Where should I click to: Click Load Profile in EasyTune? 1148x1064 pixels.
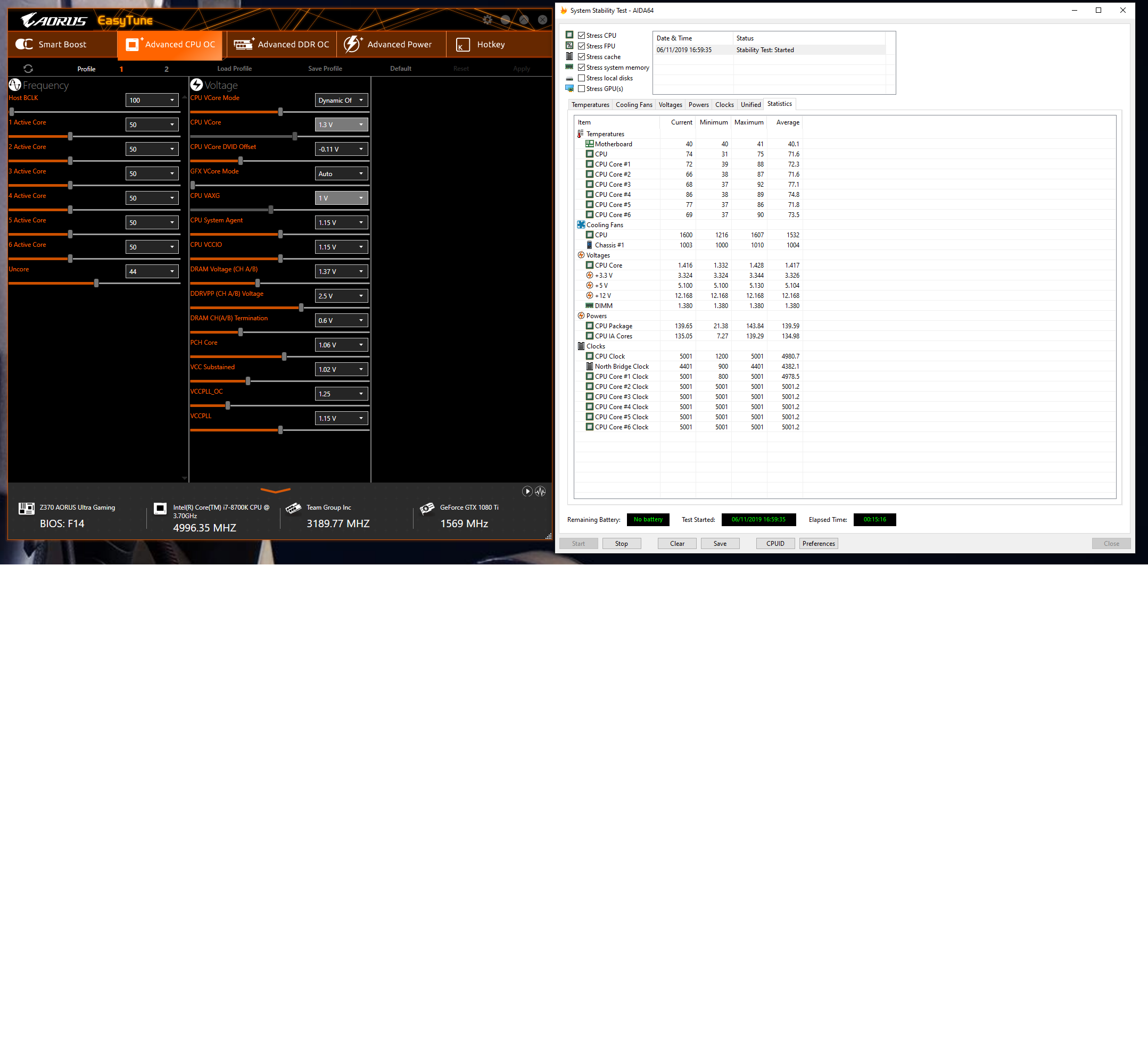[x=234, y=69]
